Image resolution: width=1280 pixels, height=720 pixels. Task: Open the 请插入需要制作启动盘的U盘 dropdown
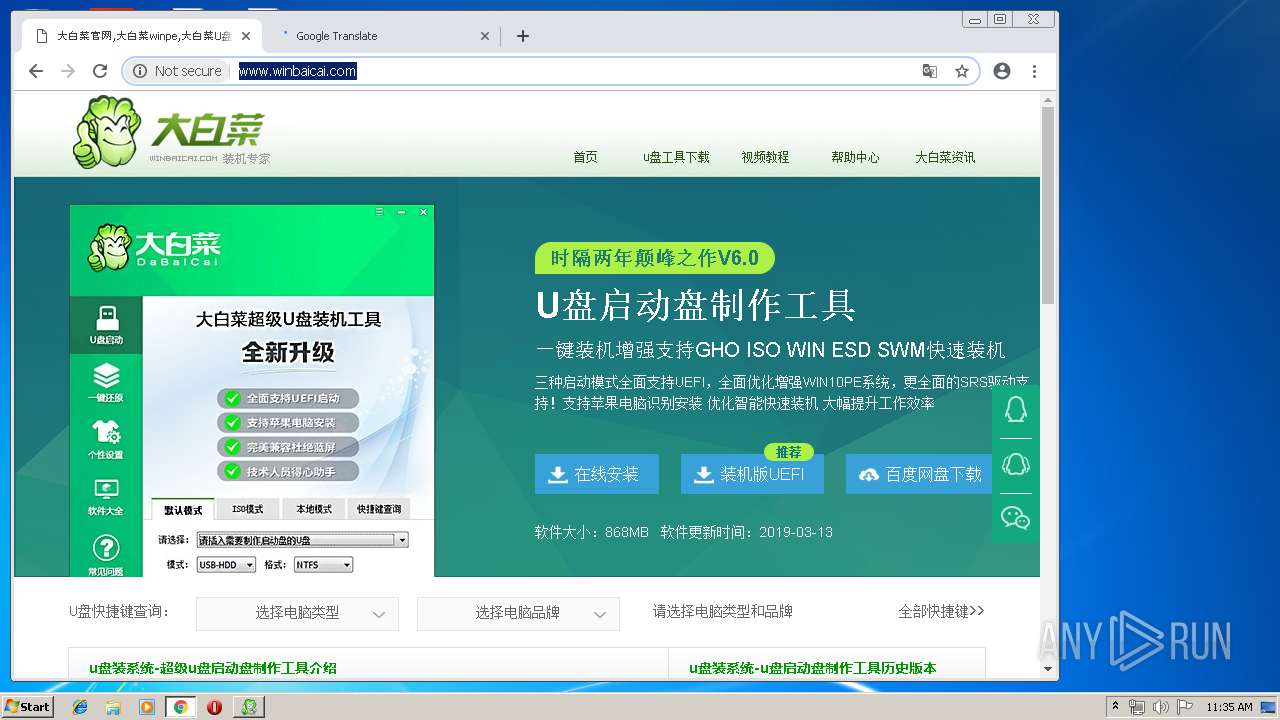(302, 540)
